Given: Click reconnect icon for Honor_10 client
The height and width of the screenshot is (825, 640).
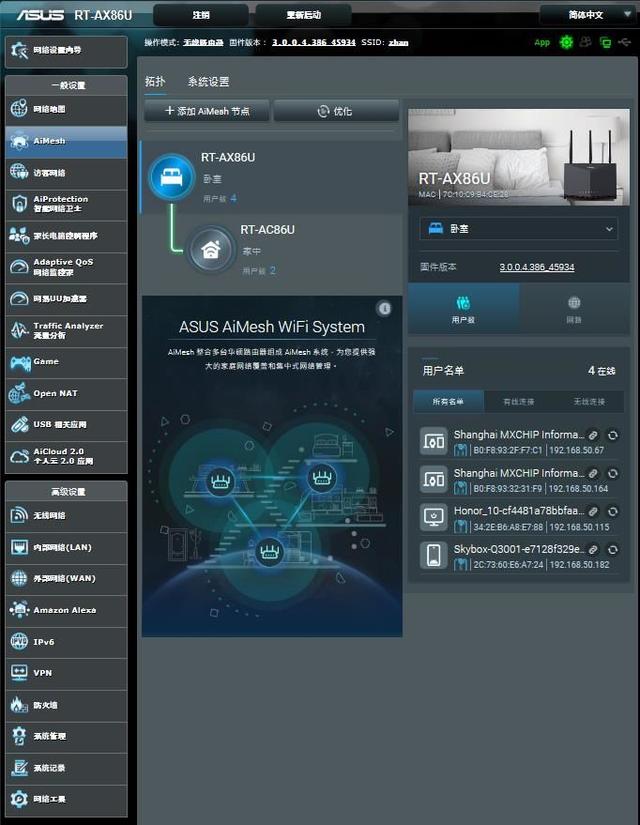Looking at the screenshot, I should point(613,511).
